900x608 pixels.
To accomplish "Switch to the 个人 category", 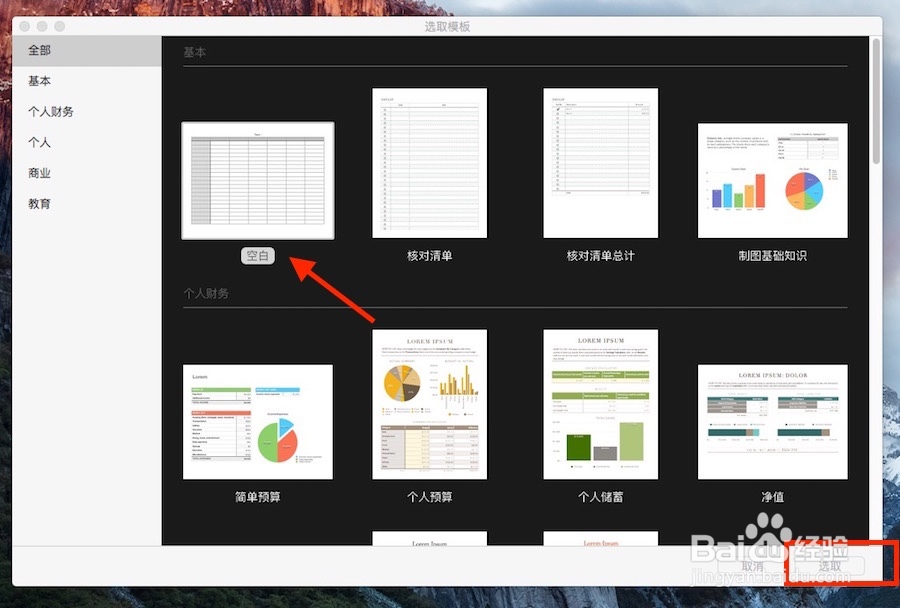I will (87, 142).
